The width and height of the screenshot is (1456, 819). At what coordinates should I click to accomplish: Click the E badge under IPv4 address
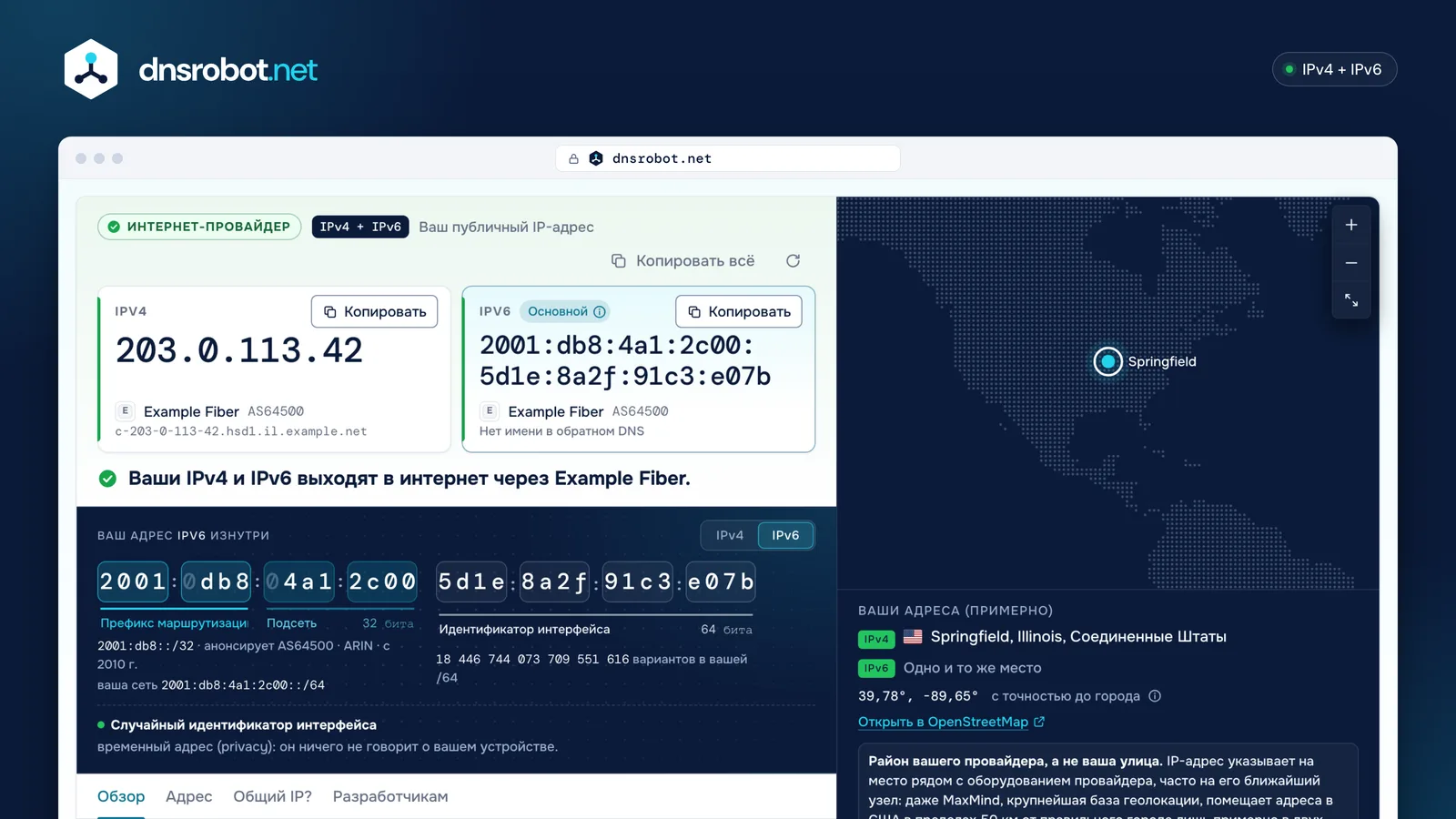[126, 411]
